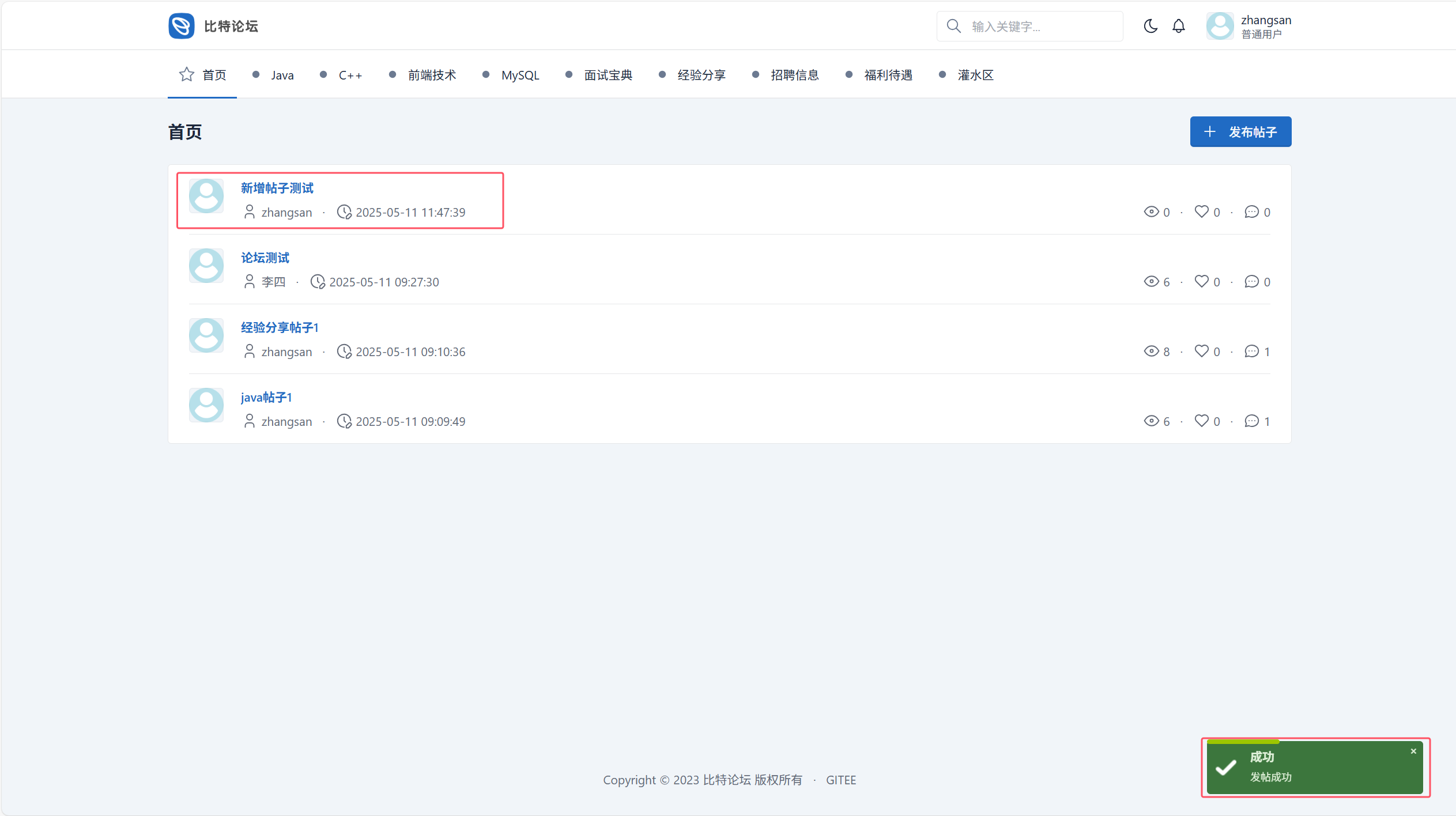
Task: Click the star icon beside 首页 tab
Action: [x=186, y=74]
